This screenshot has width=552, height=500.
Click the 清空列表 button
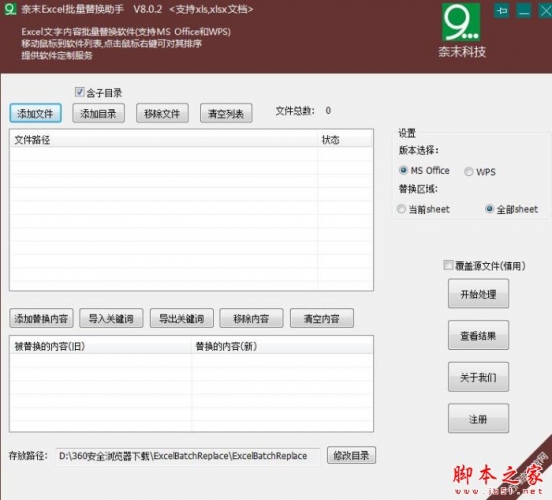[x=226, y=113]
